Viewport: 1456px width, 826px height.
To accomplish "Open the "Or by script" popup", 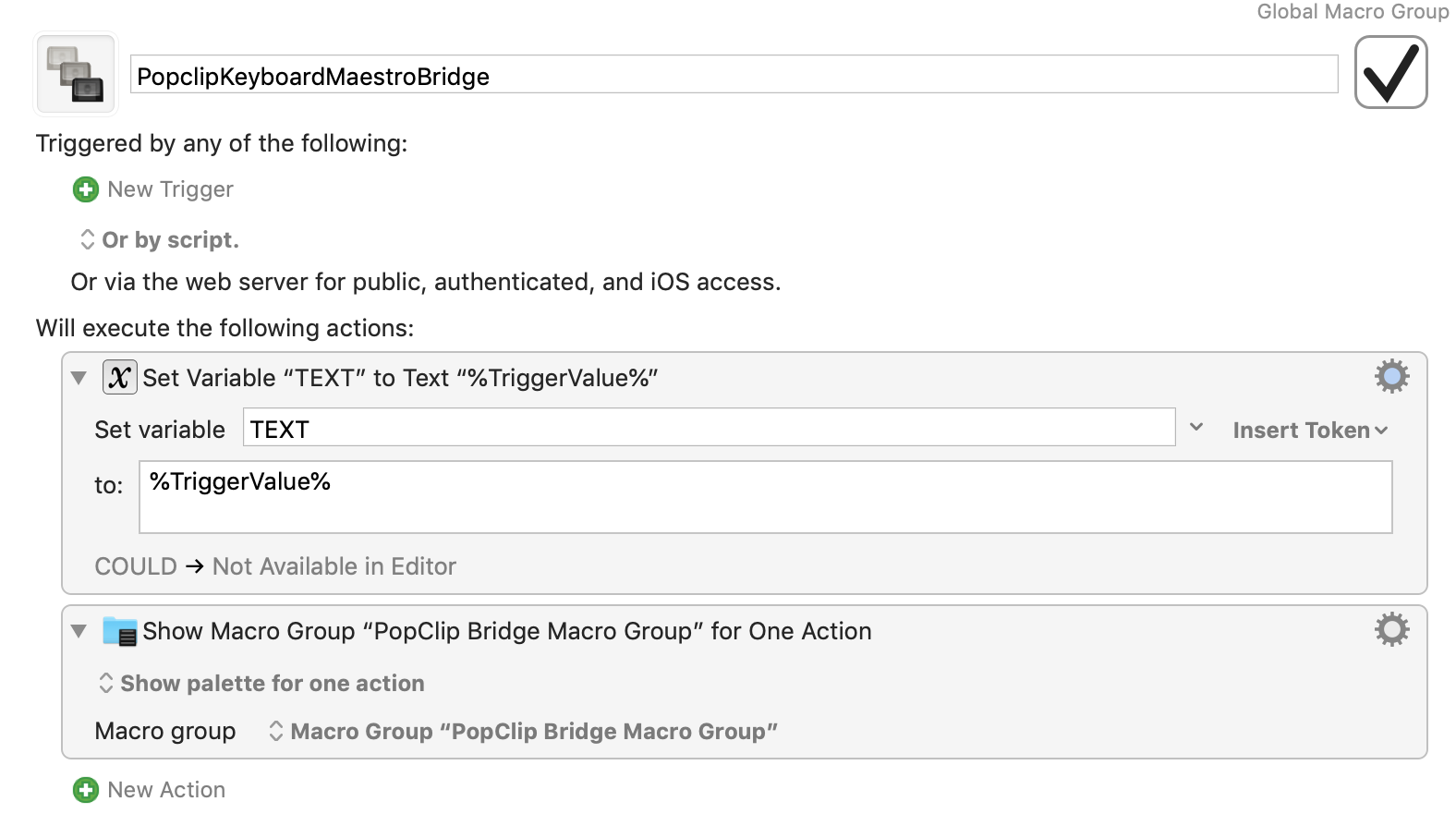I will (160, 240).
